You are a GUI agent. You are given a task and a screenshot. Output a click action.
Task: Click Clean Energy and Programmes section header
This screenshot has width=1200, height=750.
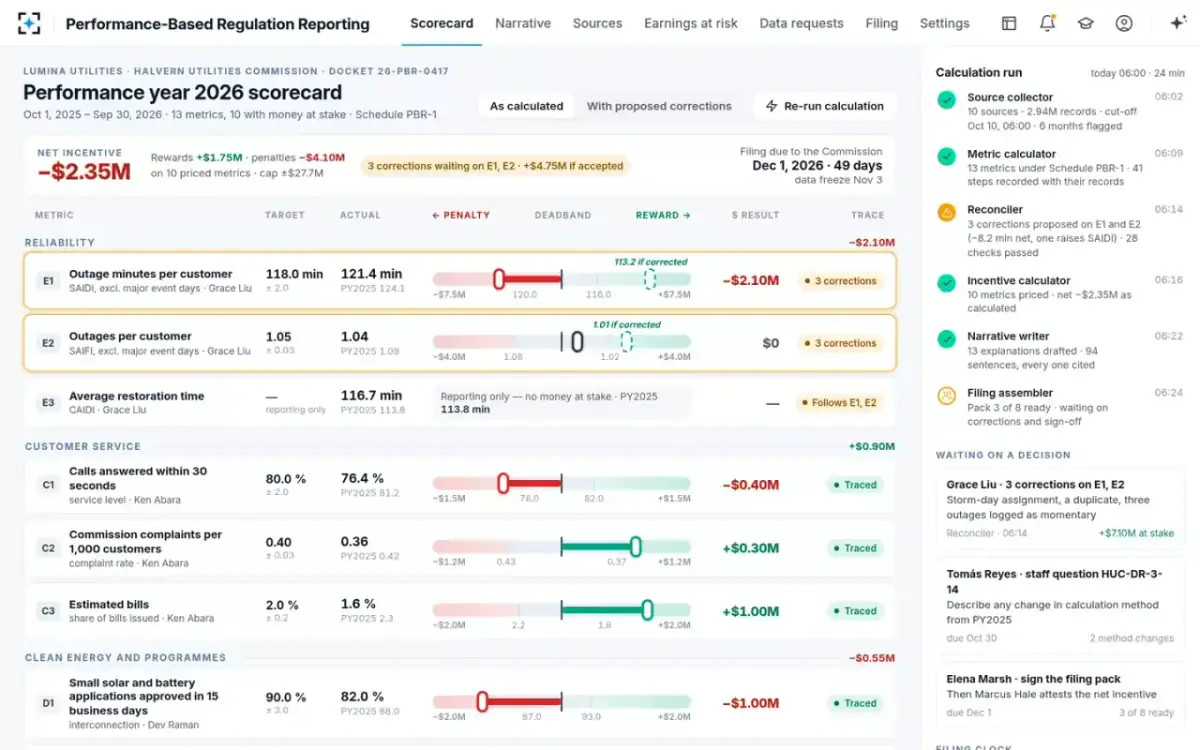pyautogui.click(x=125, y=658)
